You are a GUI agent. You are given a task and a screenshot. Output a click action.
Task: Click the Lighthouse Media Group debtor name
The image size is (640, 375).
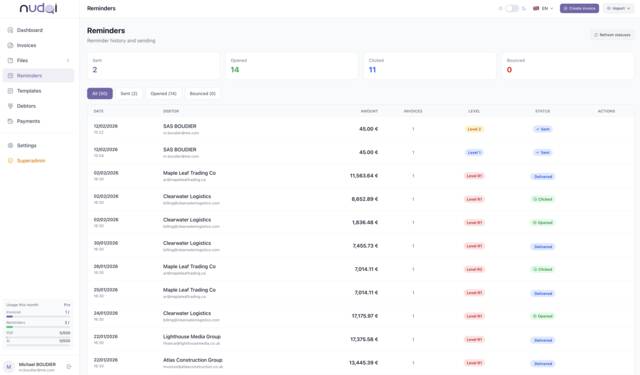pyautogui.click(x=192, y=337)
